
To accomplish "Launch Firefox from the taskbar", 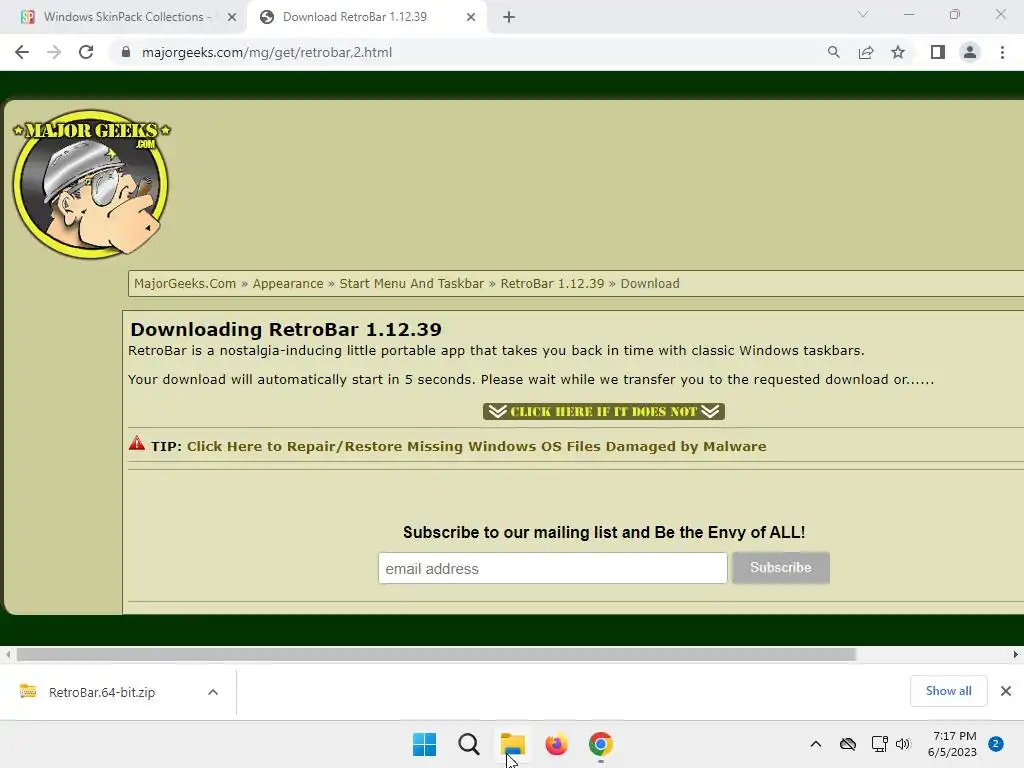I will point(556,744).
